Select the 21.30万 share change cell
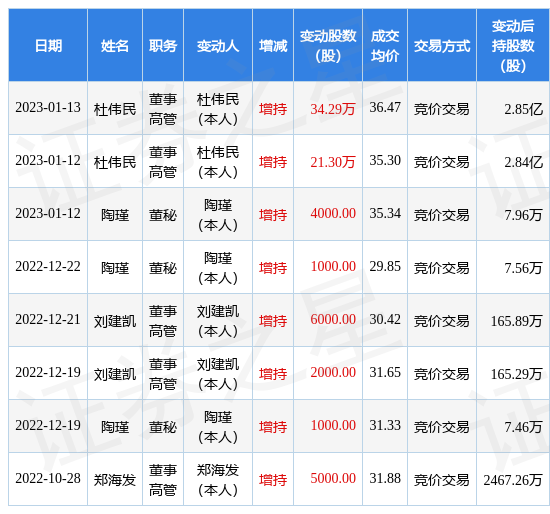The width and height of the screenshot is (550, 514). tap(328, 161)
